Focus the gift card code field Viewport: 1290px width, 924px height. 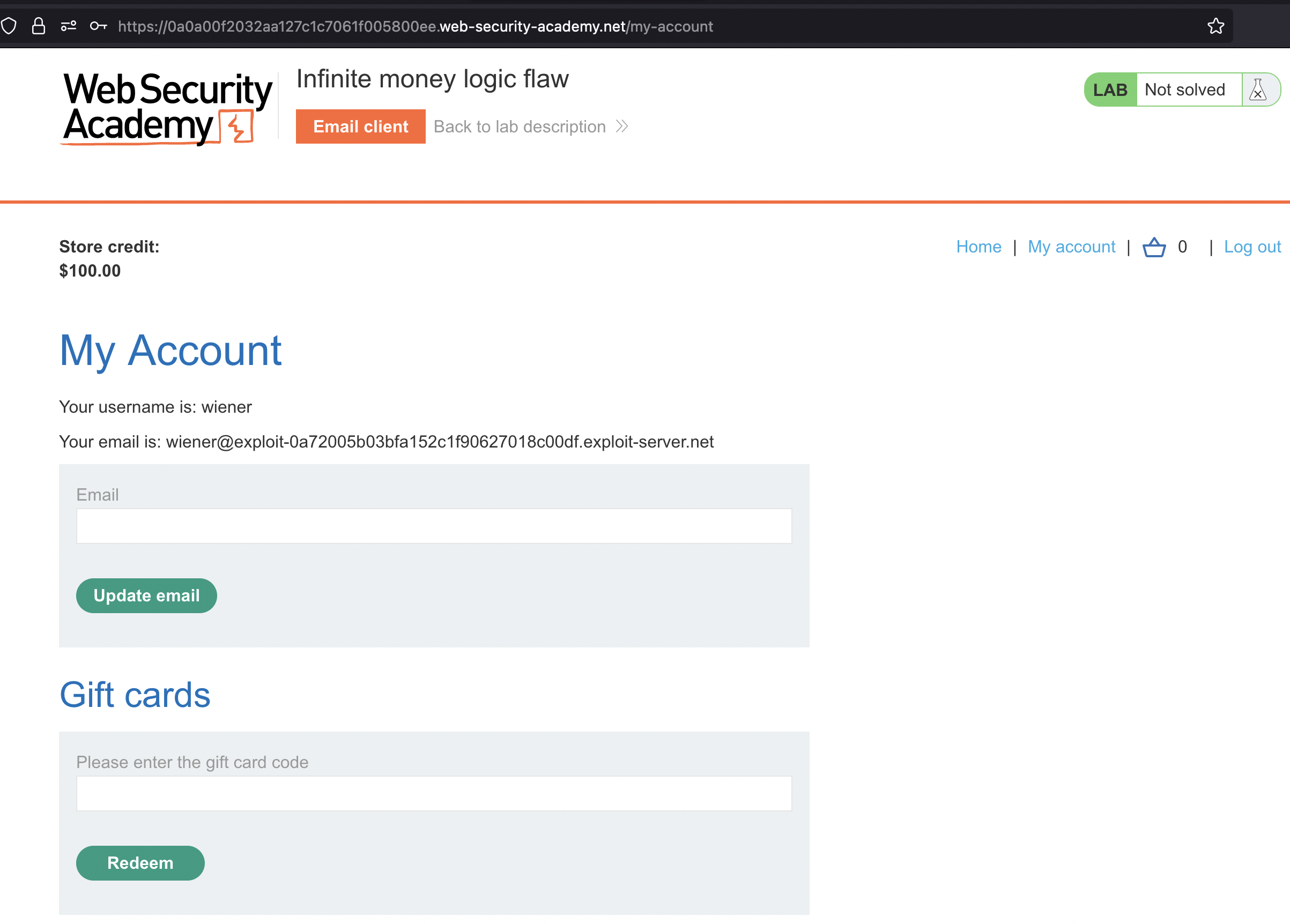coord(433,793)
